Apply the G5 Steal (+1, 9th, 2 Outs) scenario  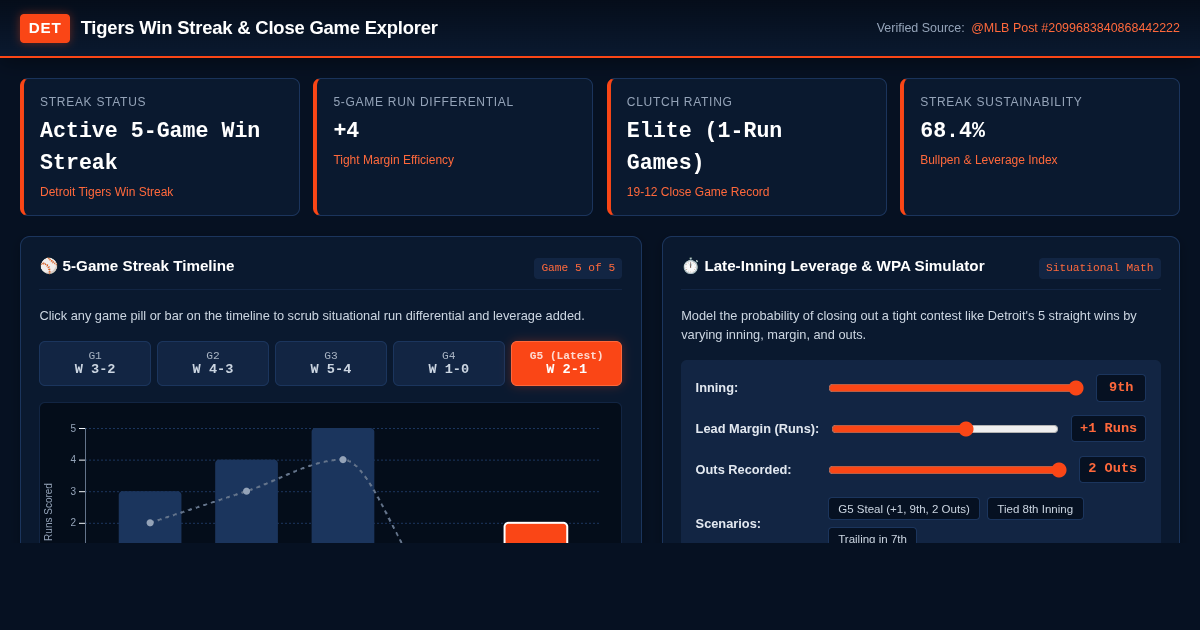(904, 509)
